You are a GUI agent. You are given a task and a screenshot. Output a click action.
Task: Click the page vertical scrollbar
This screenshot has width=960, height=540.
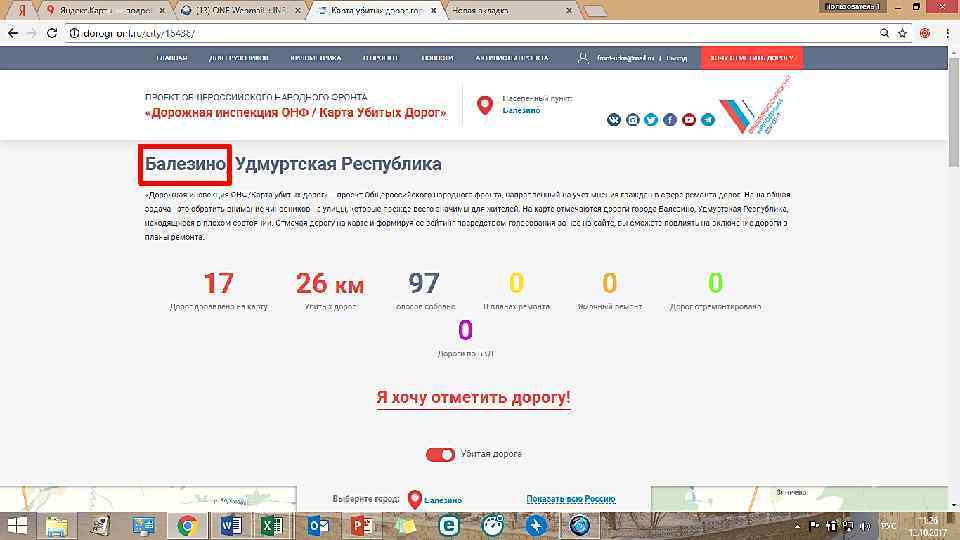[x=953, y=111]
